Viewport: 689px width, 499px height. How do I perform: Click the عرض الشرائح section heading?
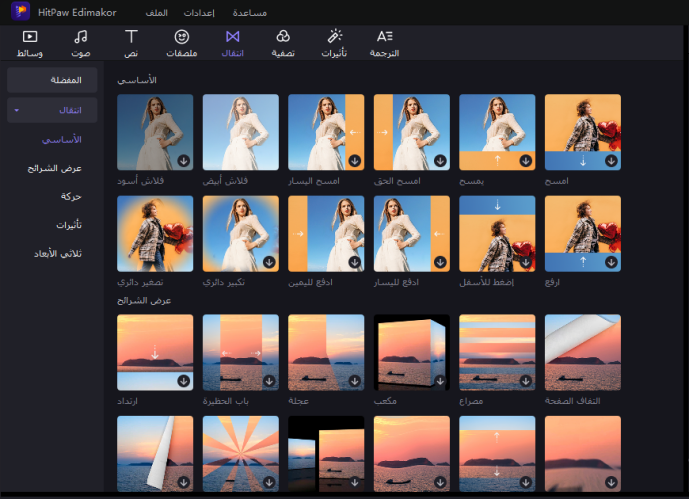click(144, 300)
